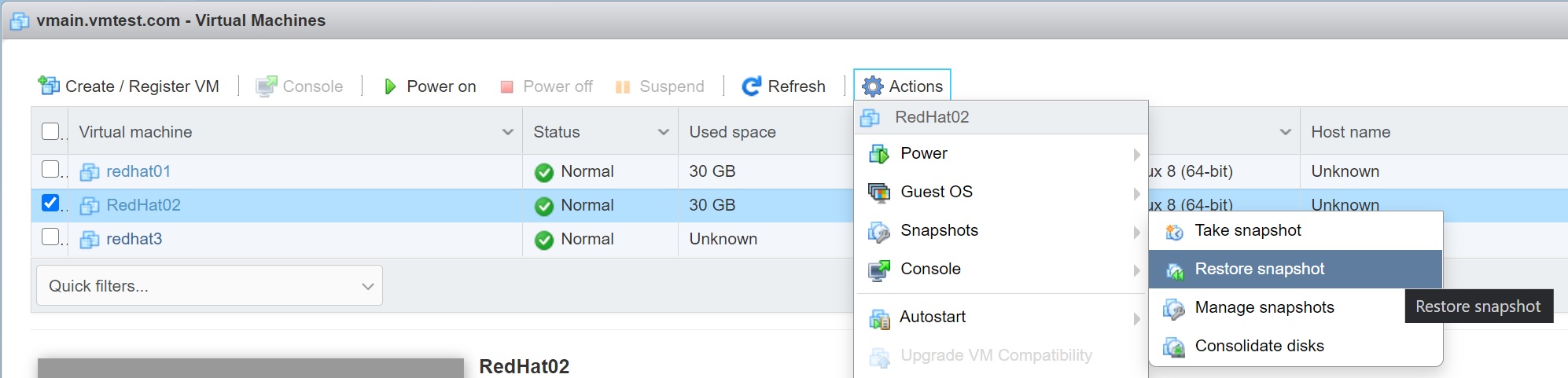Click the Take snapshot icon
This screenshot has height=378, width=1568.
1174,231
